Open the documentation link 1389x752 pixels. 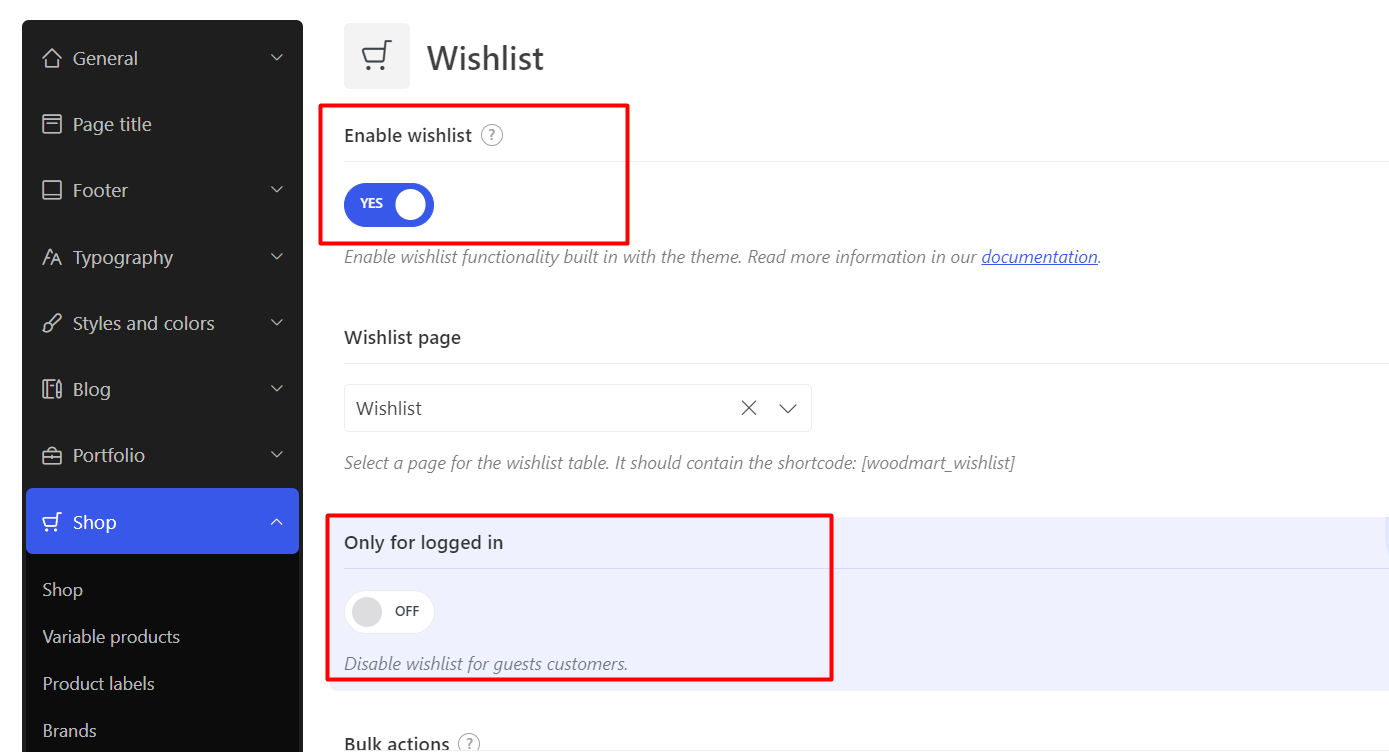[1039, 257]
